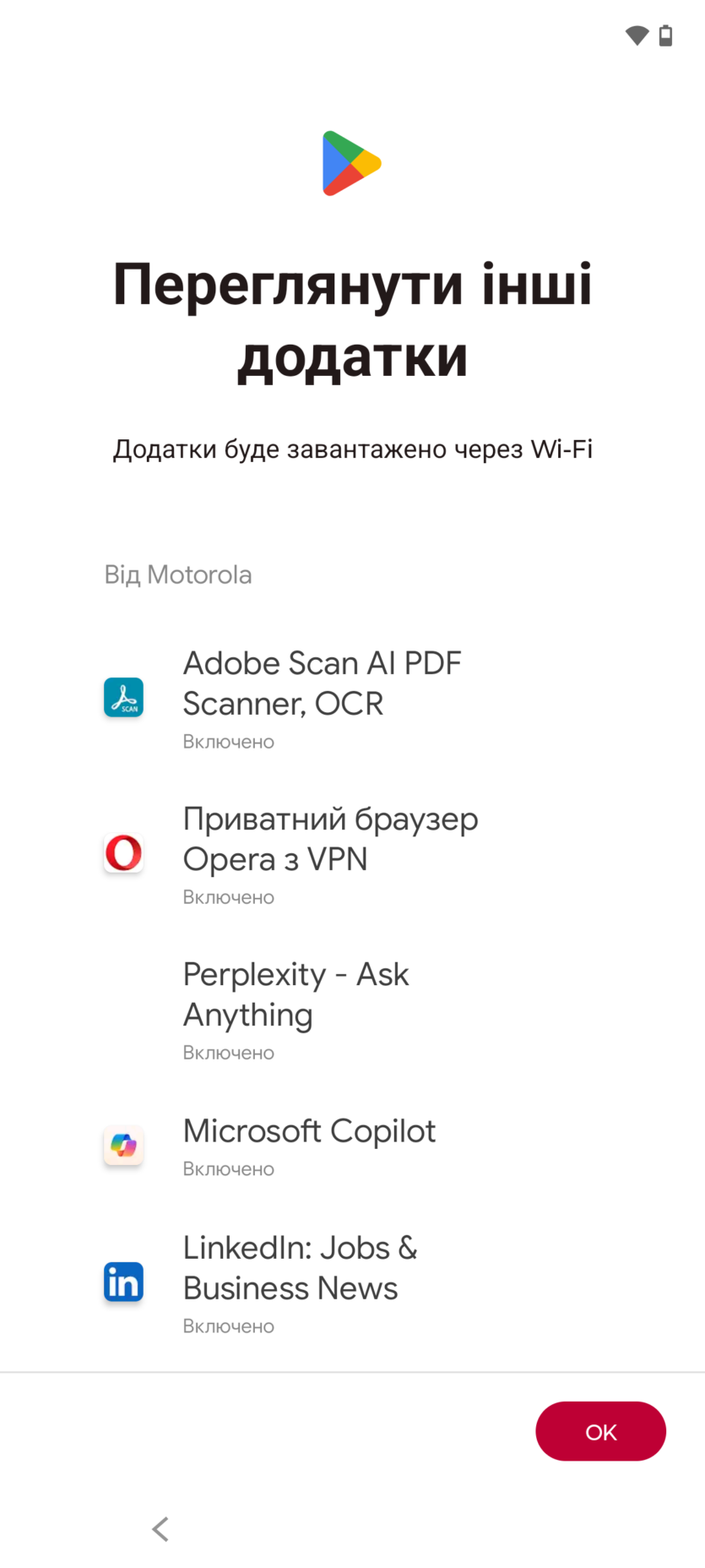Tap the Wi-Fi status icon
705x1568 pixels.
coord(637,35)
